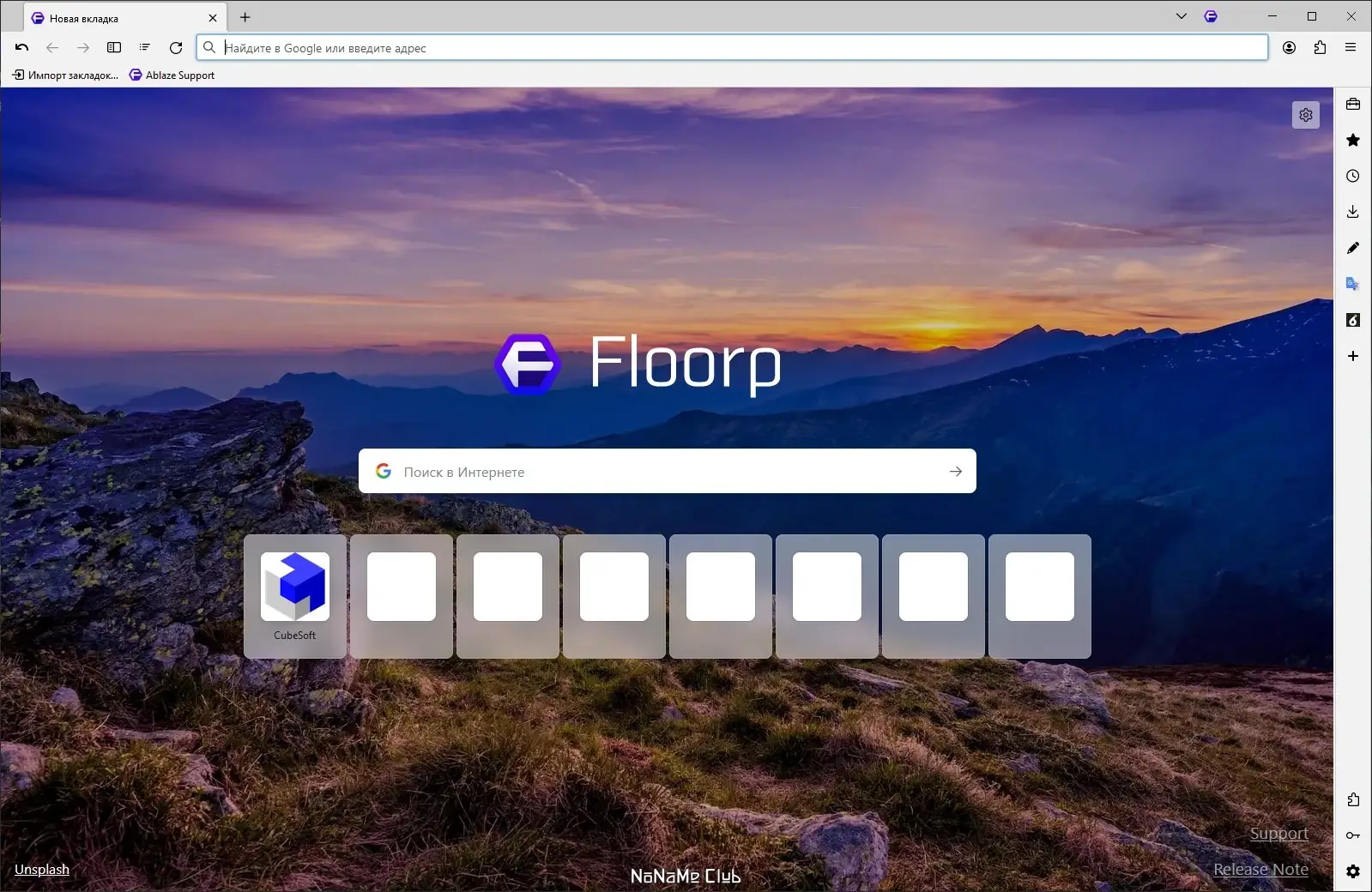Click the undo close tab arrow icon
Image resolution: width=1372 pixels, height=892 pixels.
click(22, 48)
